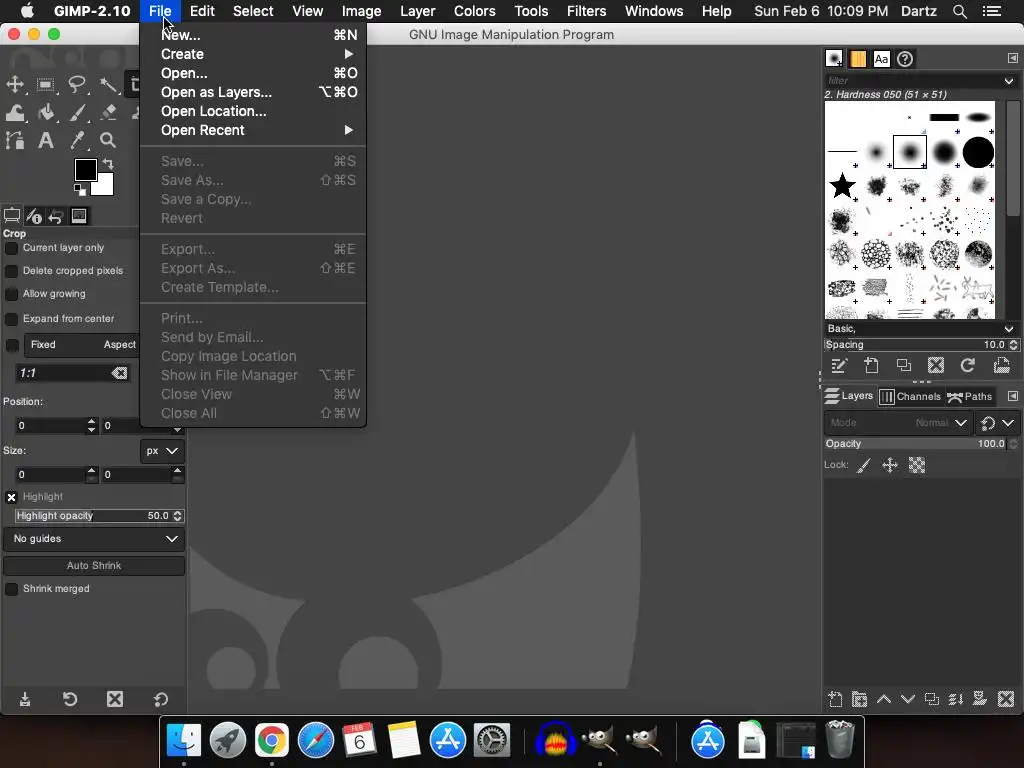The height and width of the screenshot is (768, 1024).
Task: Lock pixels brush icon in Layers
Action: point(863,466)
